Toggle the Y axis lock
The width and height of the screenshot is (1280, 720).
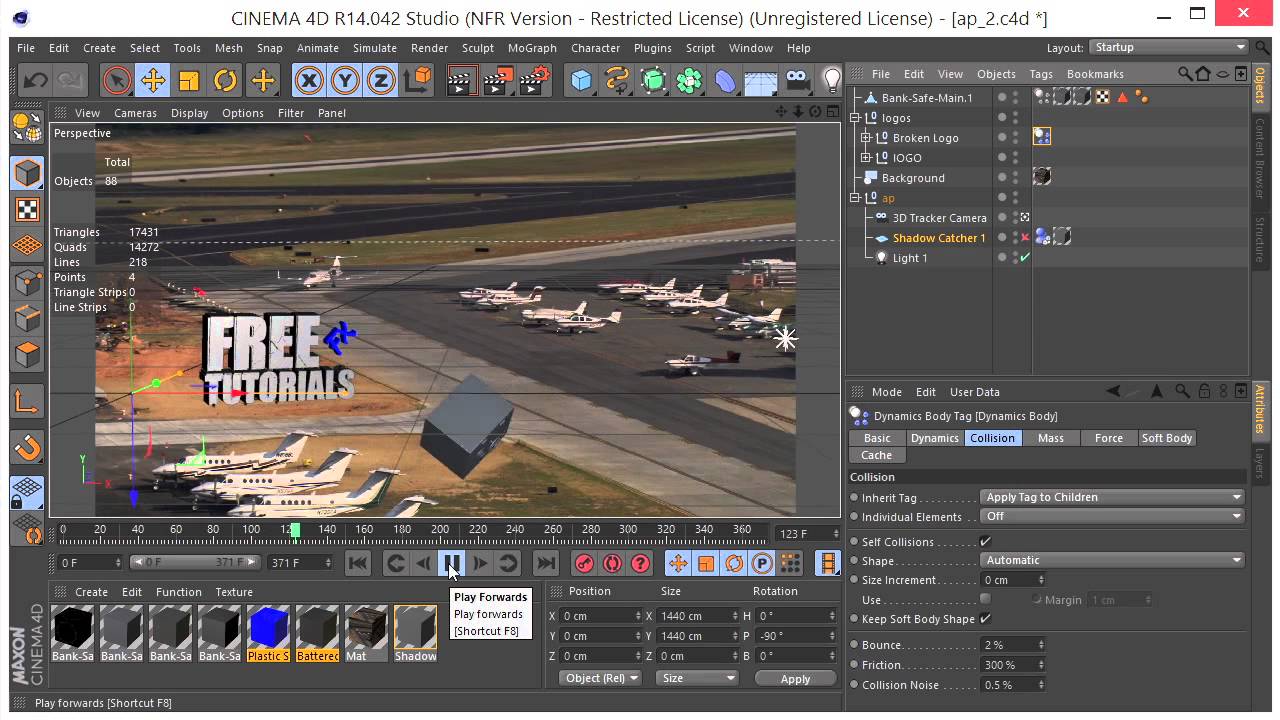[x=345, y=80]
